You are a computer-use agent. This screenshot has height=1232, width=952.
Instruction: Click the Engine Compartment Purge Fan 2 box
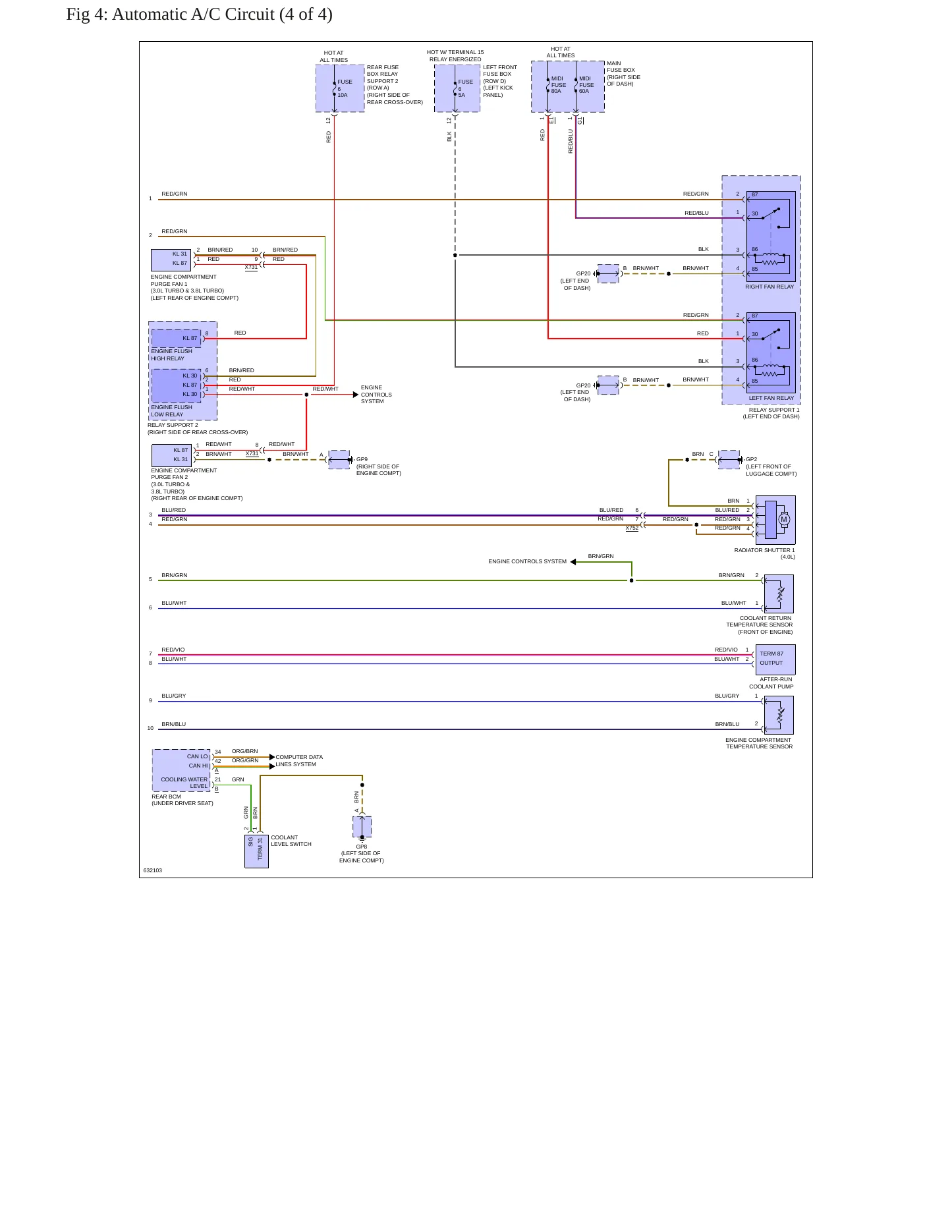(x=171, y=455)
